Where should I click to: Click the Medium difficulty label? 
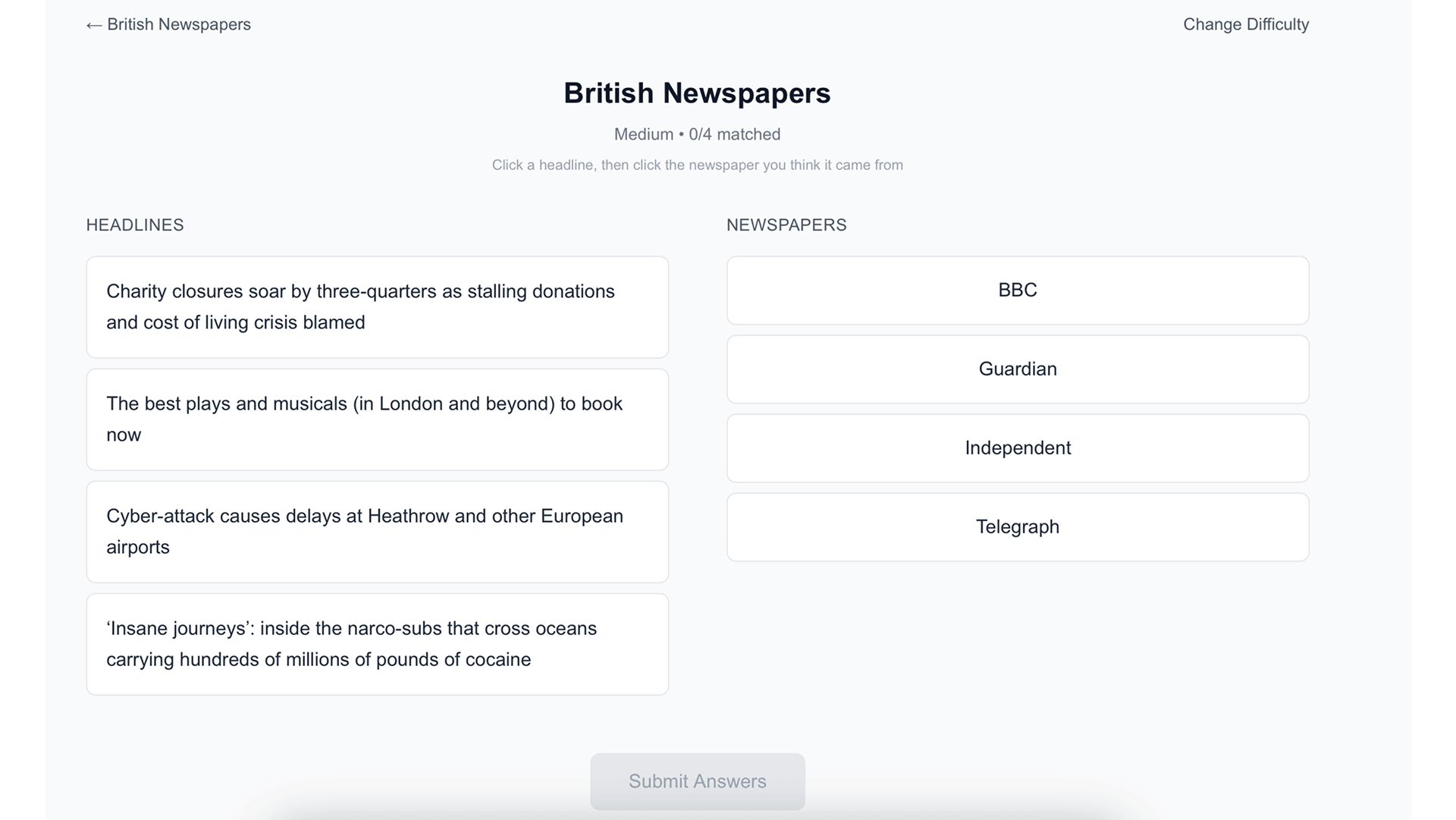pos(643,134)
